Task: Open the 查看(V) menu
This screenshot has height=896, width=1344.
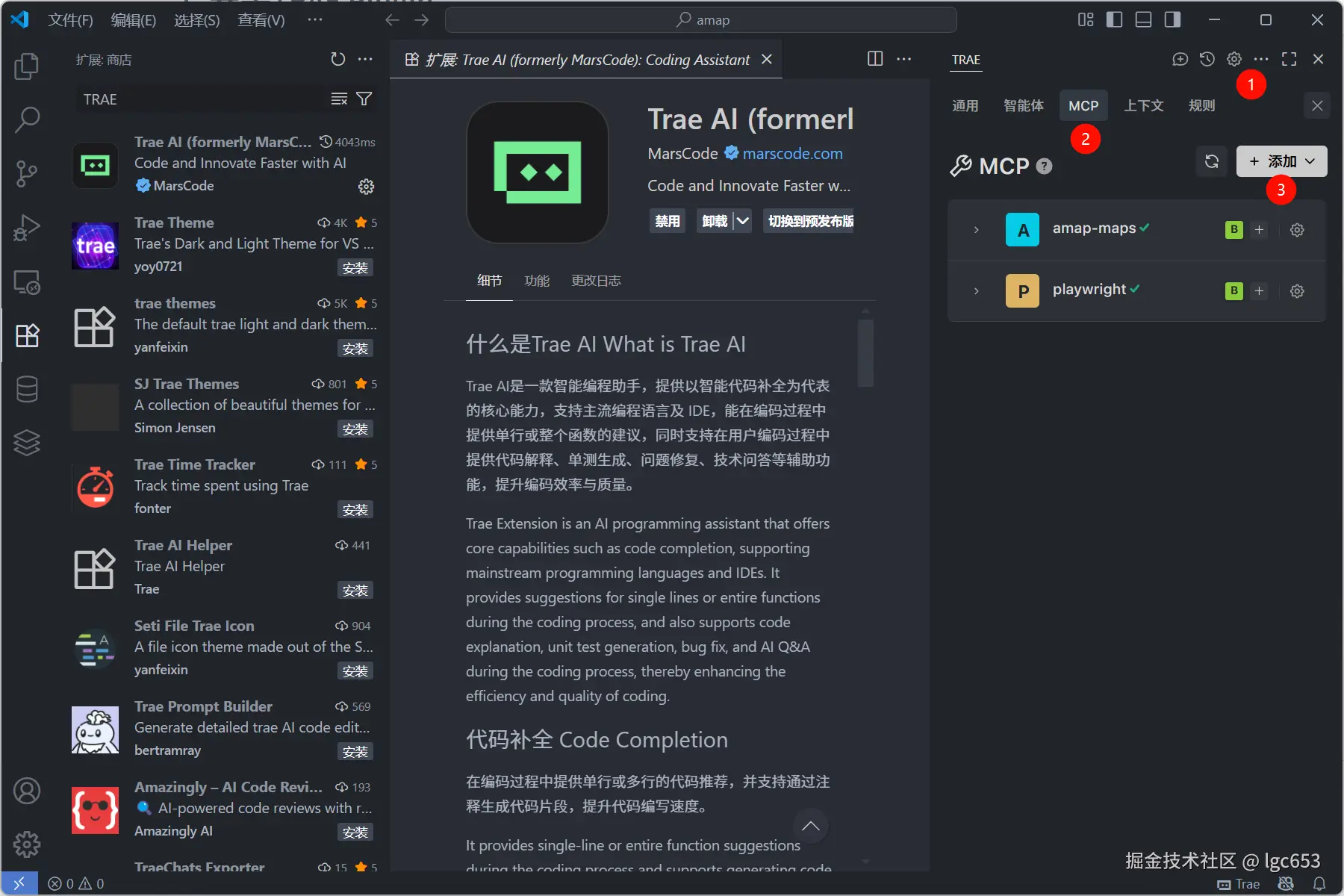Action: click(x=261, y=20)
